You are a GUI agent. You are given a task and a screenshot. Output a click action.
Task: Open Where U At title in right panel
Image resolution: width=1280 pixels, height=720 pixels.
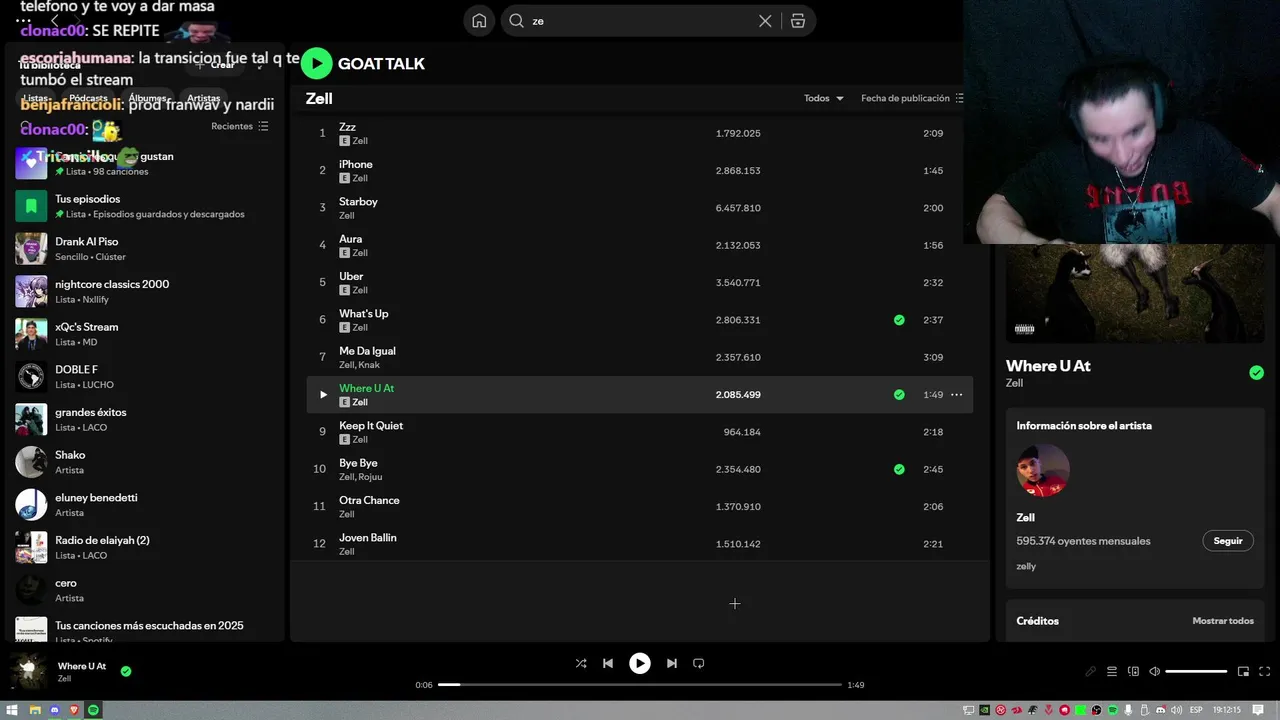point(1048,366)
